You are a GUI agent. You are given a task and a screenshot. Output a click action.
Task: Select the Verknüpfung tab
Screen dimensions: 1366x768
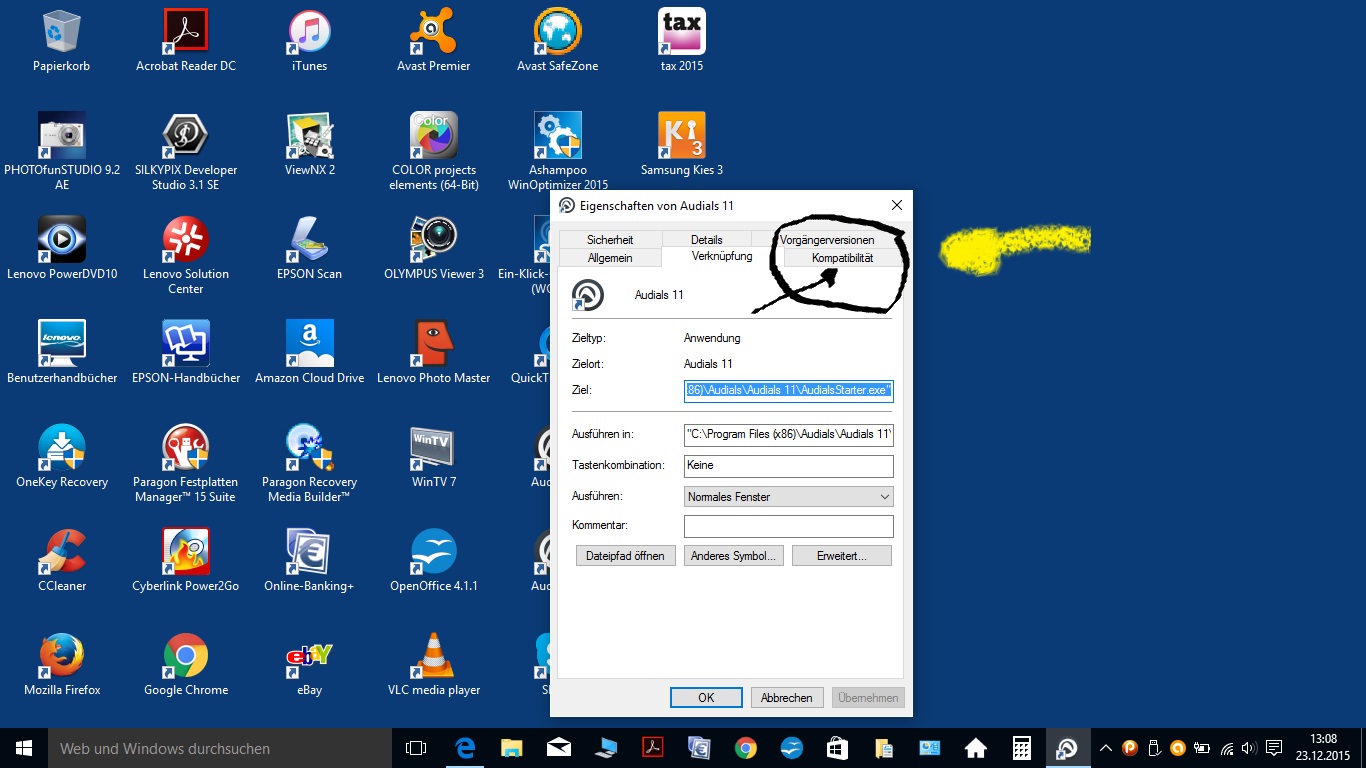[722, 257]
